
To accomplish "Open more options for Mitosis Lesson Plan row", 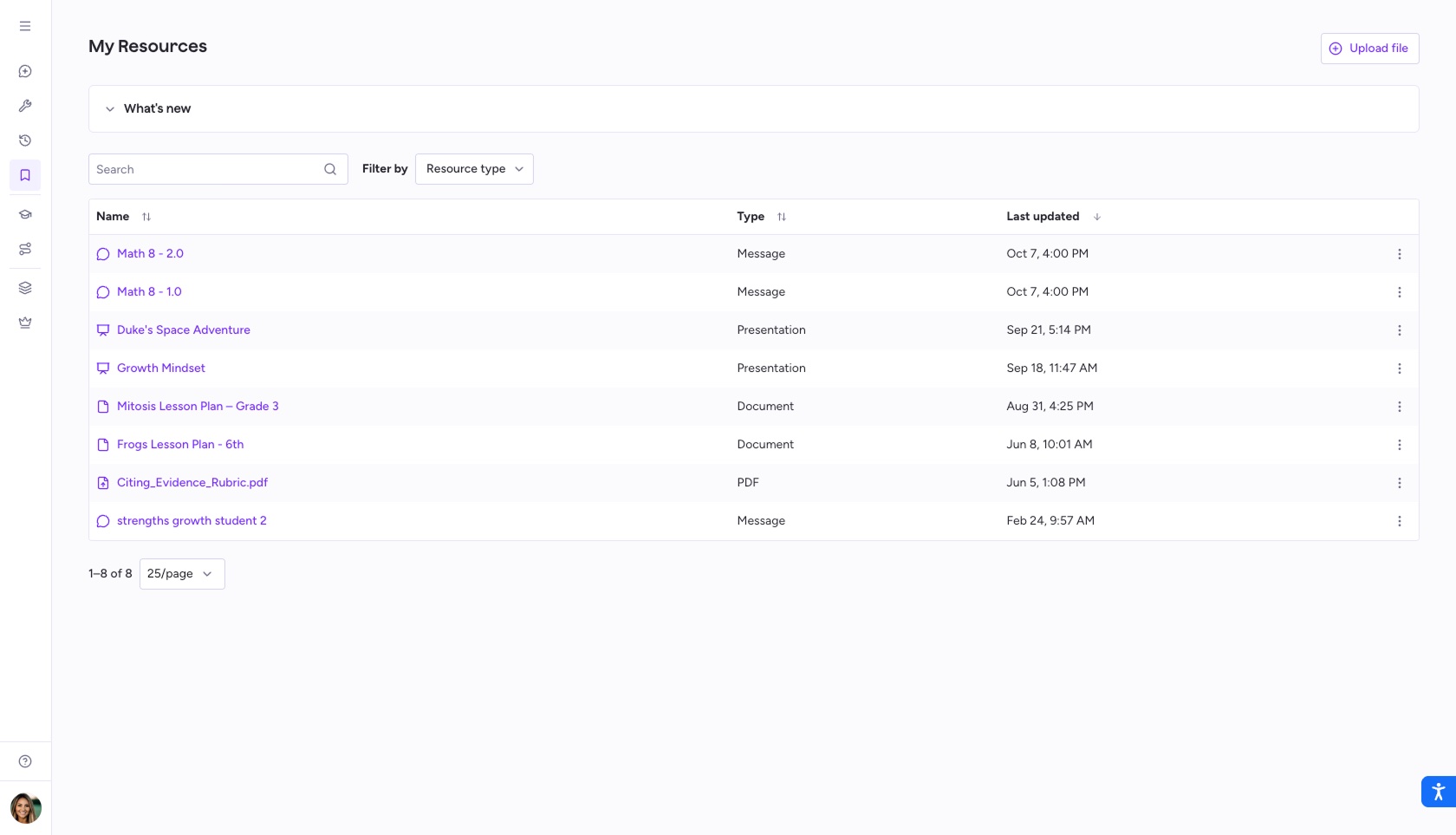I will click(1399, 407).
